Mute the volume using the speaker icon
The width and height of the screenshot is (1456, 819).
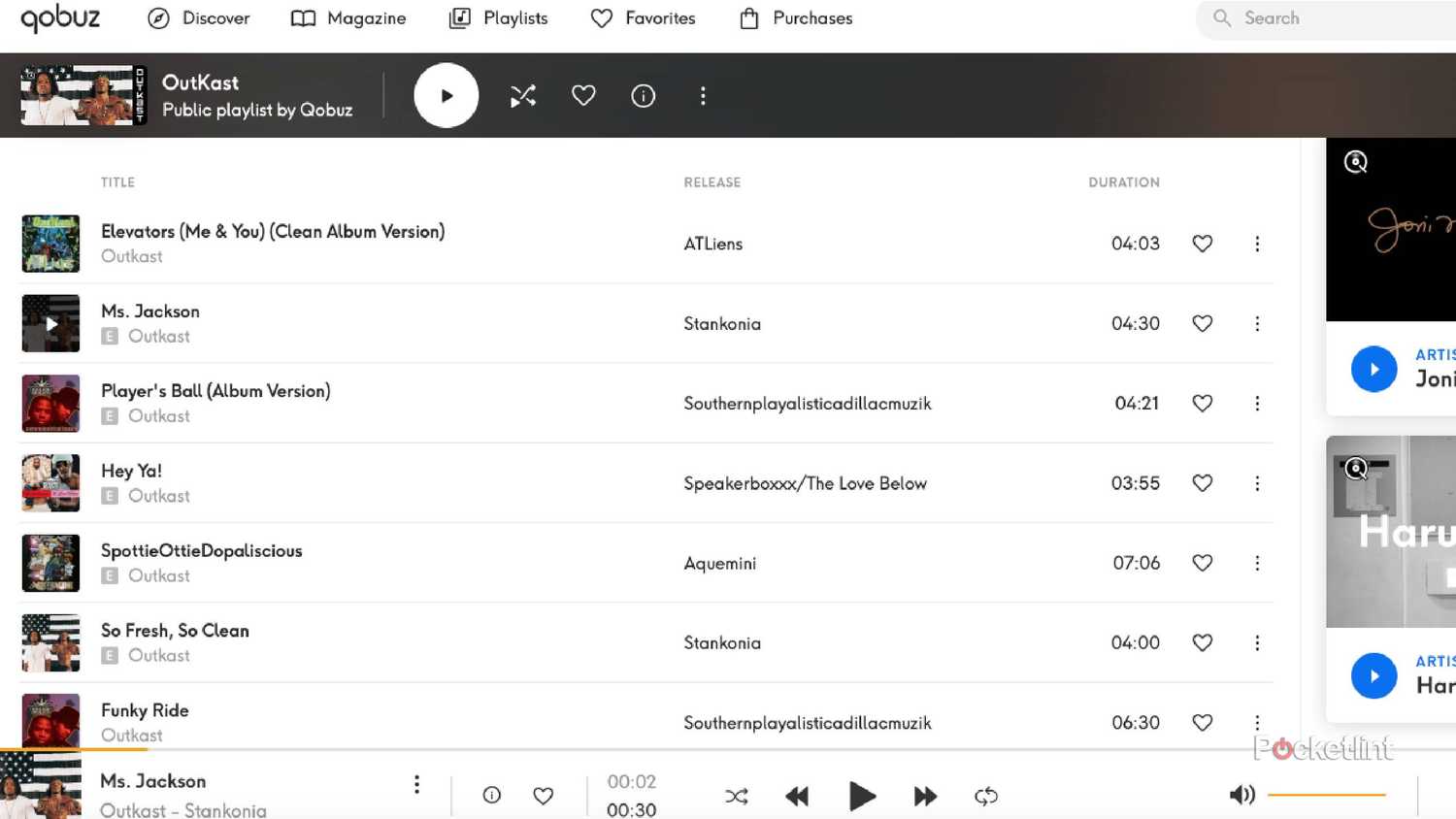(1241, 794)
